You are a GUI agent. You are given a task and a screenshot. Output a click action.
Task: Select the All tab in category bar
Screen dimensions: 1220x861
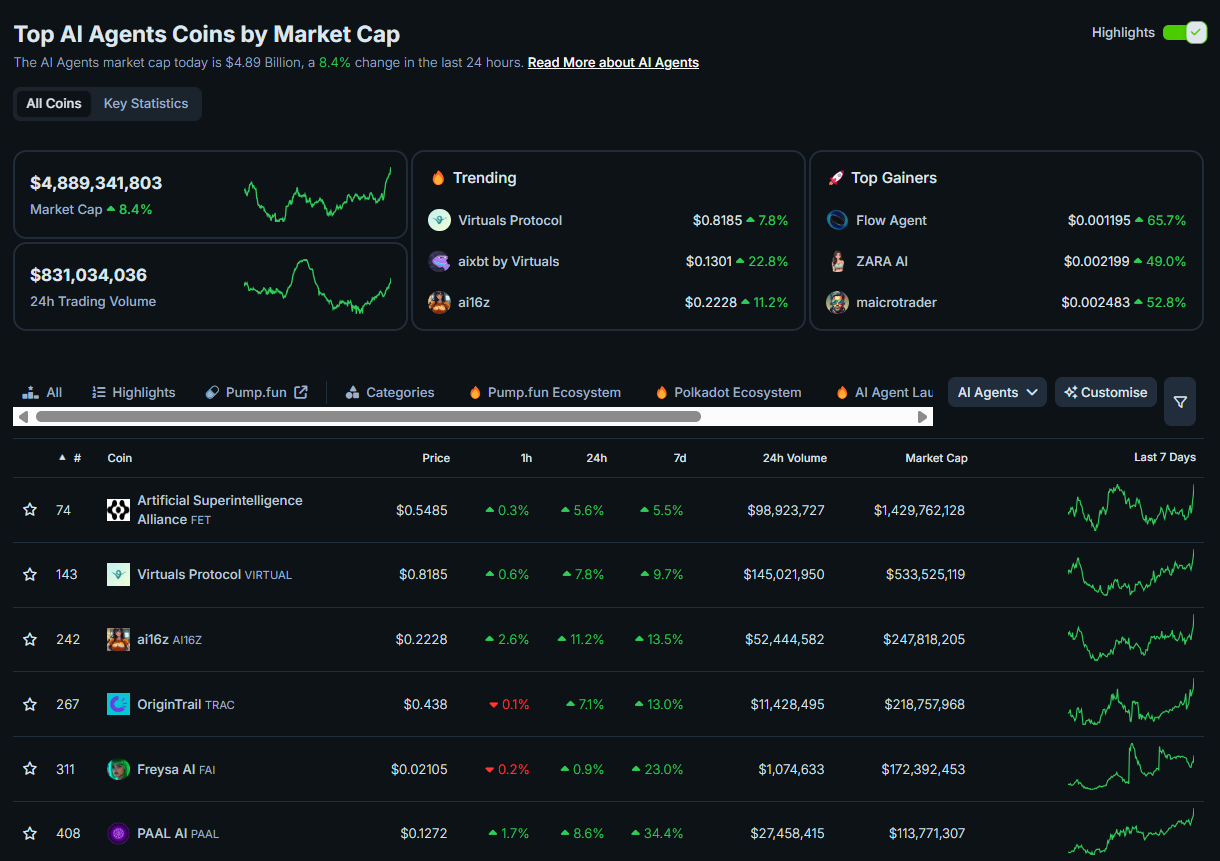pyautogui.click(x=42, y=392)
